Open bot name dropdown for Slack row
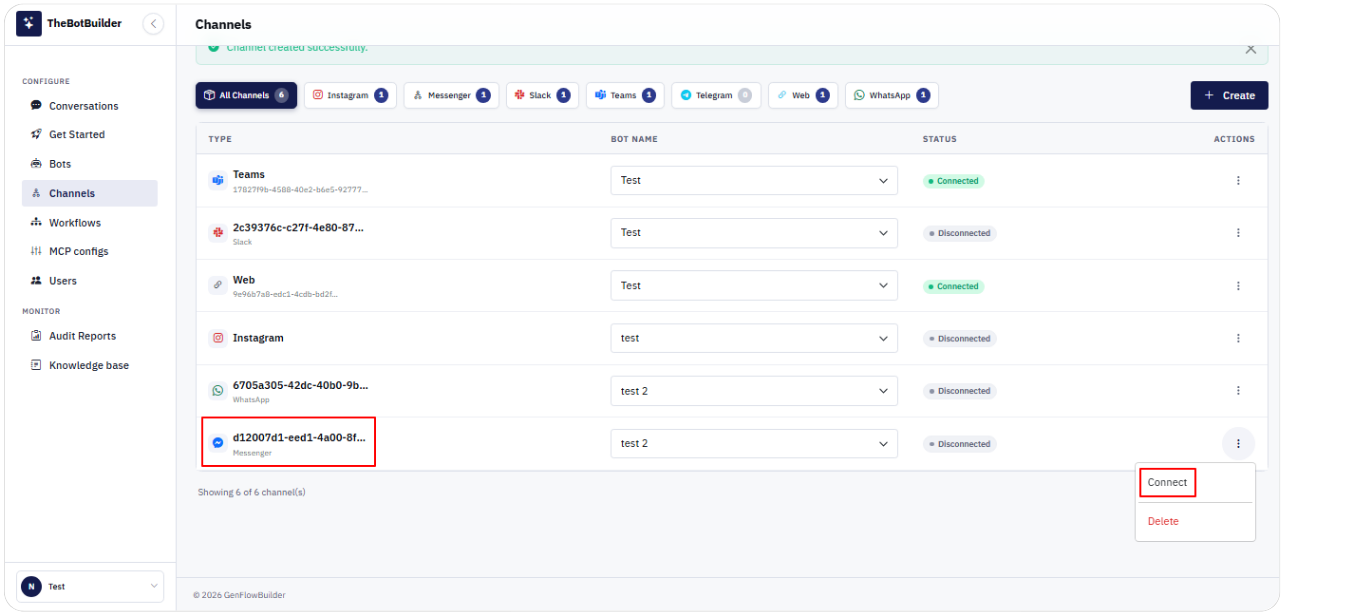This screenshot has width=1366, height=615. pos(754,233)
